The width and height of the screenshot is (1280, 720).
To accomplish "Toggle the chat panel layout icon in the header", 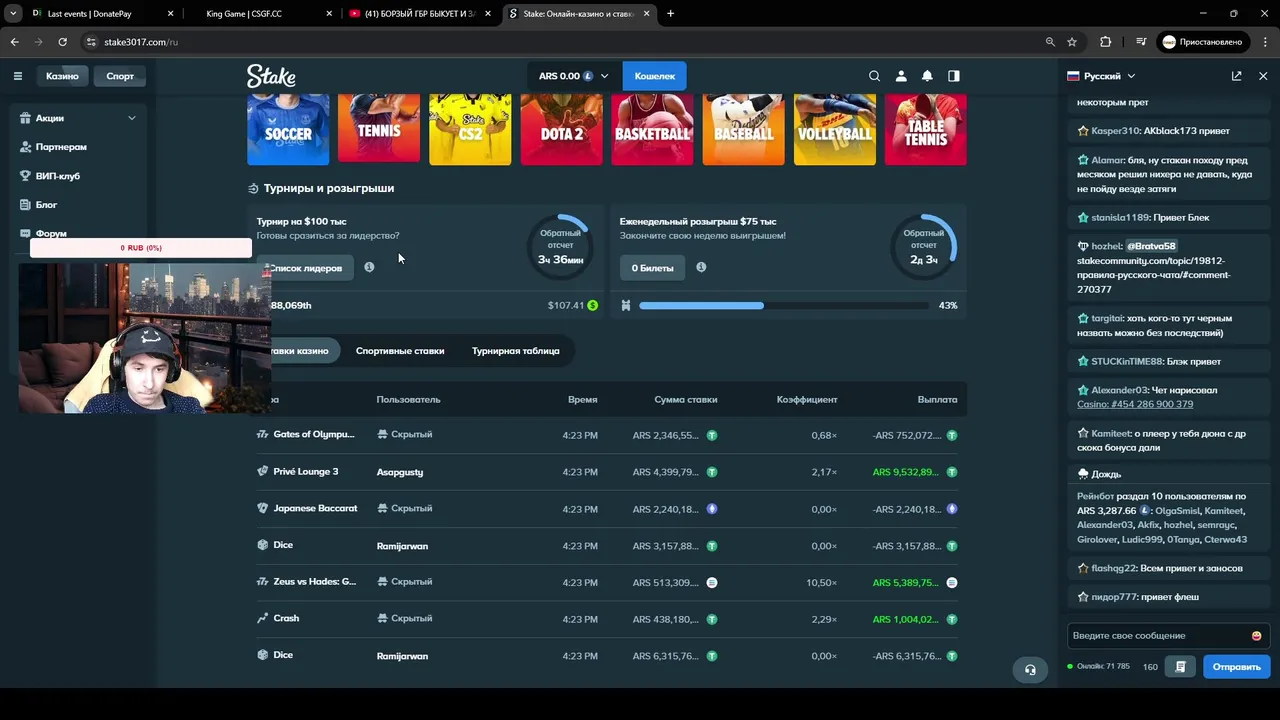I will point(954,76).
